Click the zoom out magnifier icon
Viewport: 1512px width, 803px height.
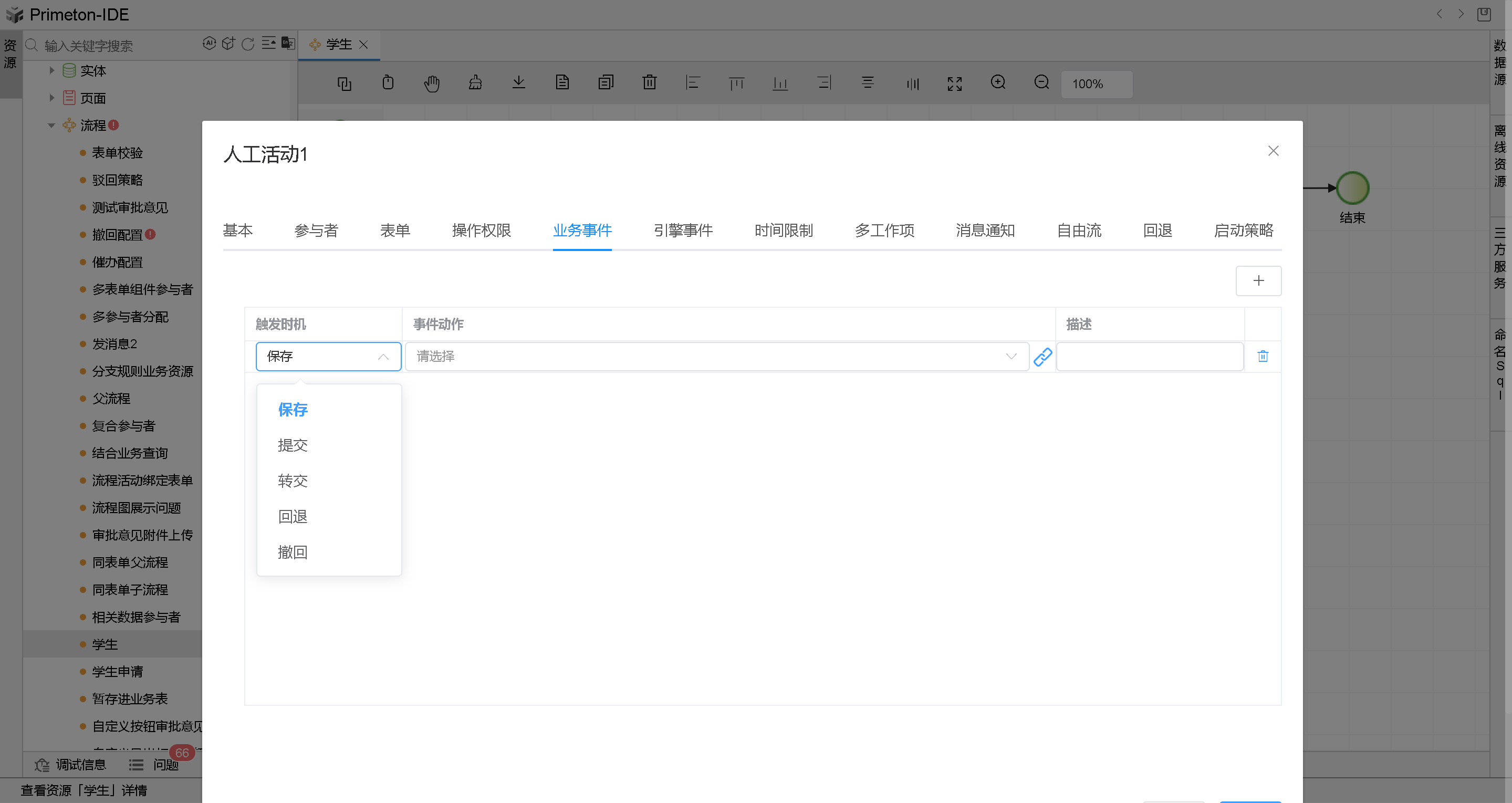(x=1041, y=83)
